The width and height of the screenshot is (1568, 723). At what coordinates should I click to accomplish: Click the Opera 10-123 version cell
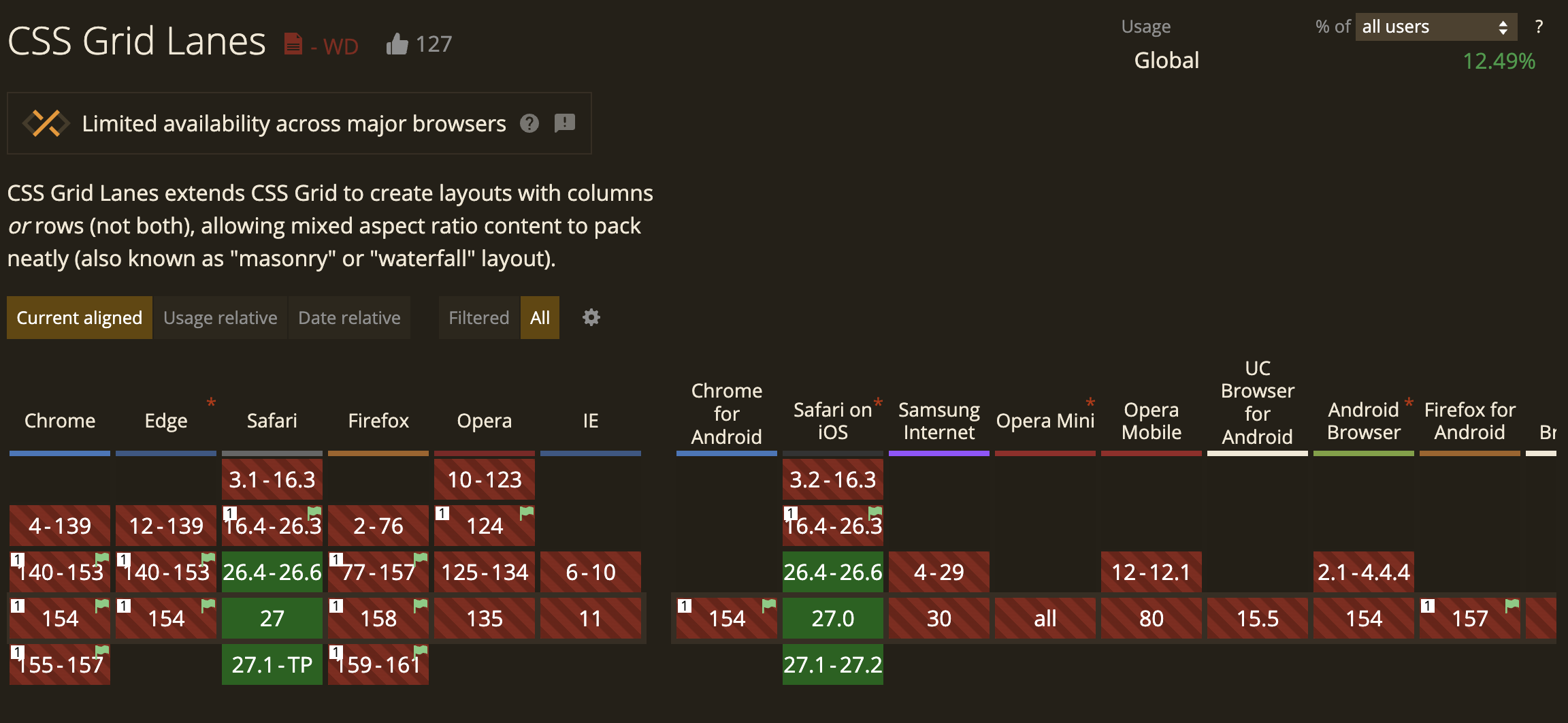pos(485,479)
